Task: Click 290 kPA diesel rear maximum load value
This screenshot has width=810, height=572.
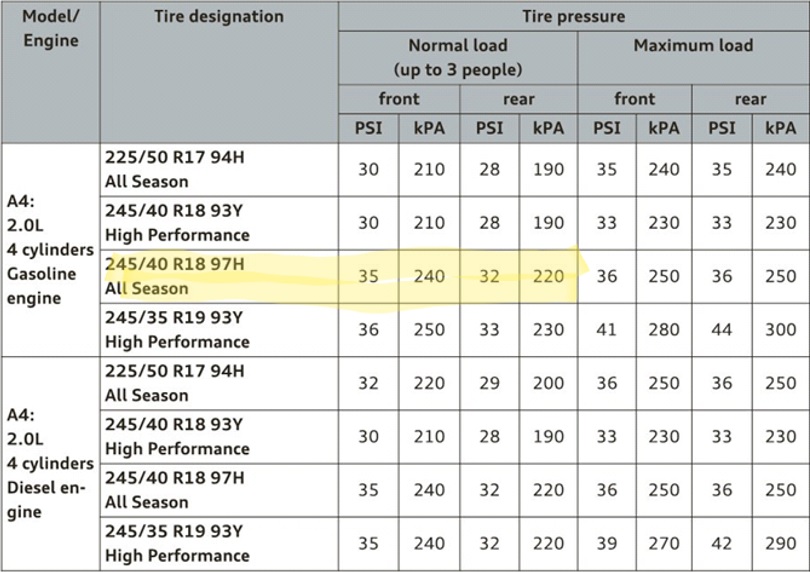Action: (x=781, y=544)
